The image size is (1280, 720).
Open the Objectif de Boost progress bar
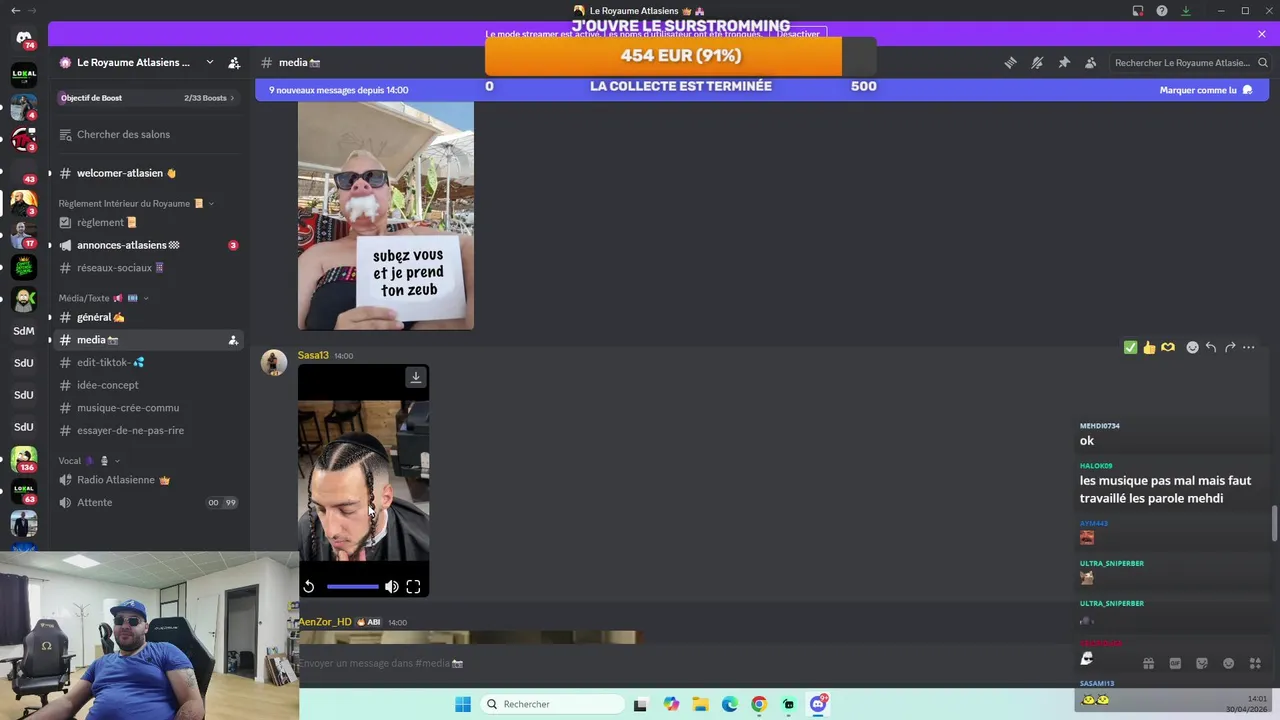[148, 98]
